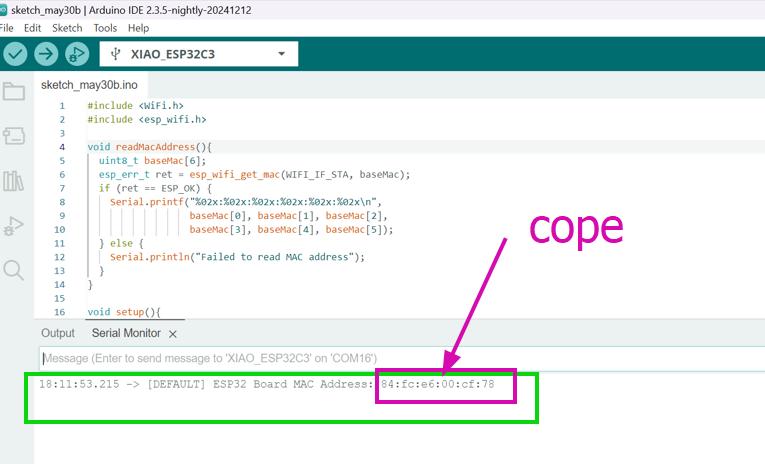The width and height of the screenshot is (765, 464).
Task: Click line number 16 in the gutter
Action: click(60, 312)
